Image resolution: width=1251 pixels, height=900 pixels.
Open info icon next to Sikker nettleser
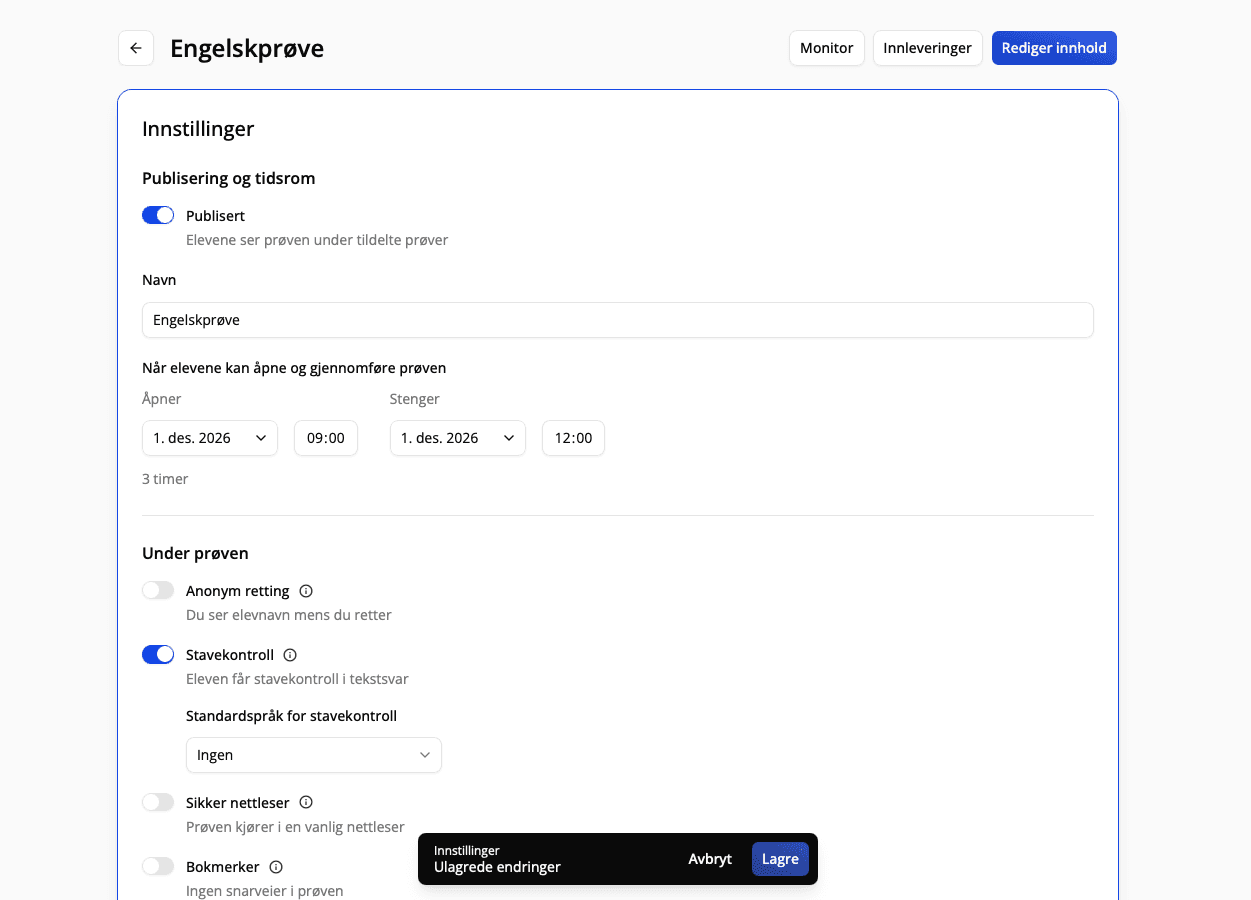coord(306,802)
